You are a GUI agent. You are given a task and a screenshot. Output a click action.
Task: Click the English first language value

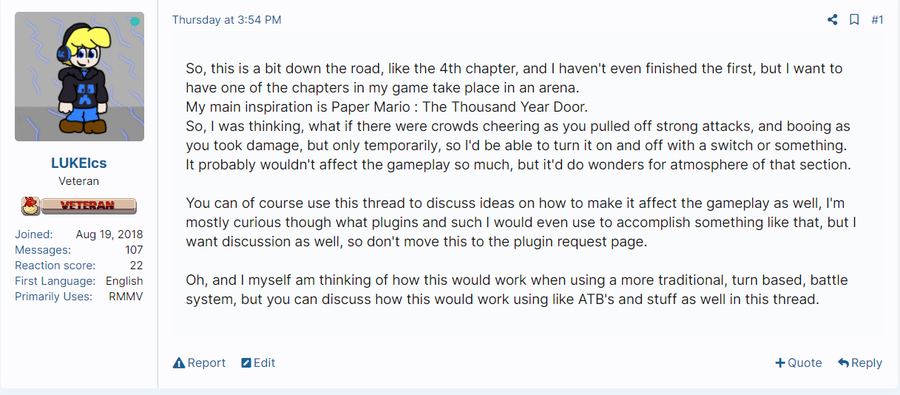(x=125, y=281)
